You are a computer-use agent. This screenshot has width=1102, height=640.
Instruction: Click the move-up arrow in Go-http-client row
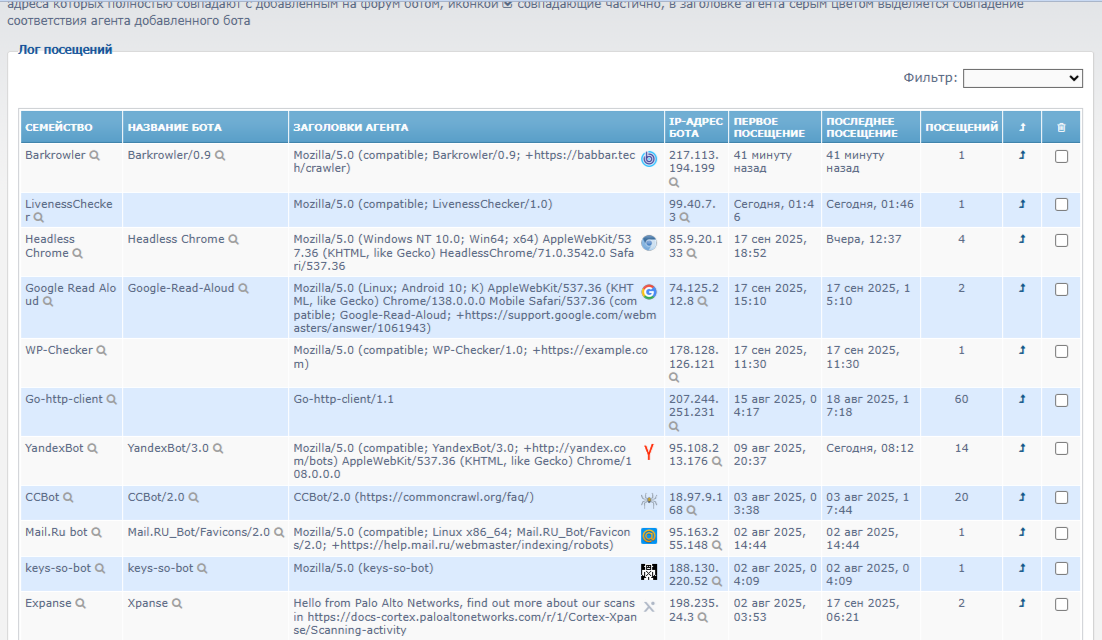coord(1022,400)
